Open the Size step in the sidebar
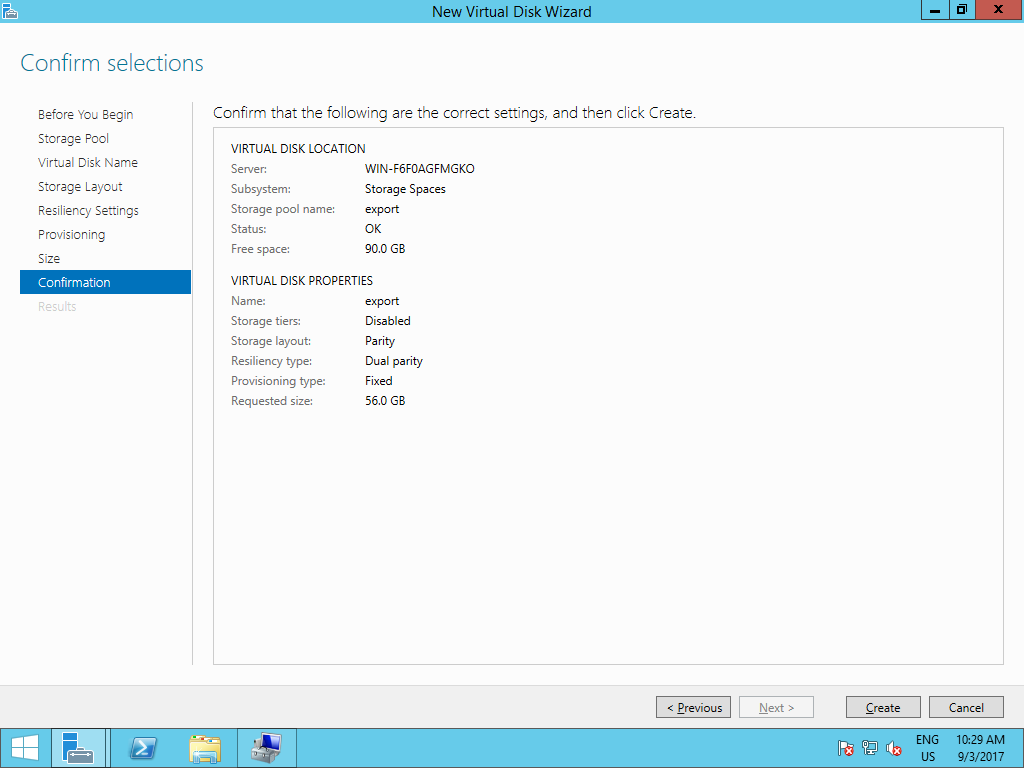The width and height of the screenshot is (1024, 768). click(49, 258)
